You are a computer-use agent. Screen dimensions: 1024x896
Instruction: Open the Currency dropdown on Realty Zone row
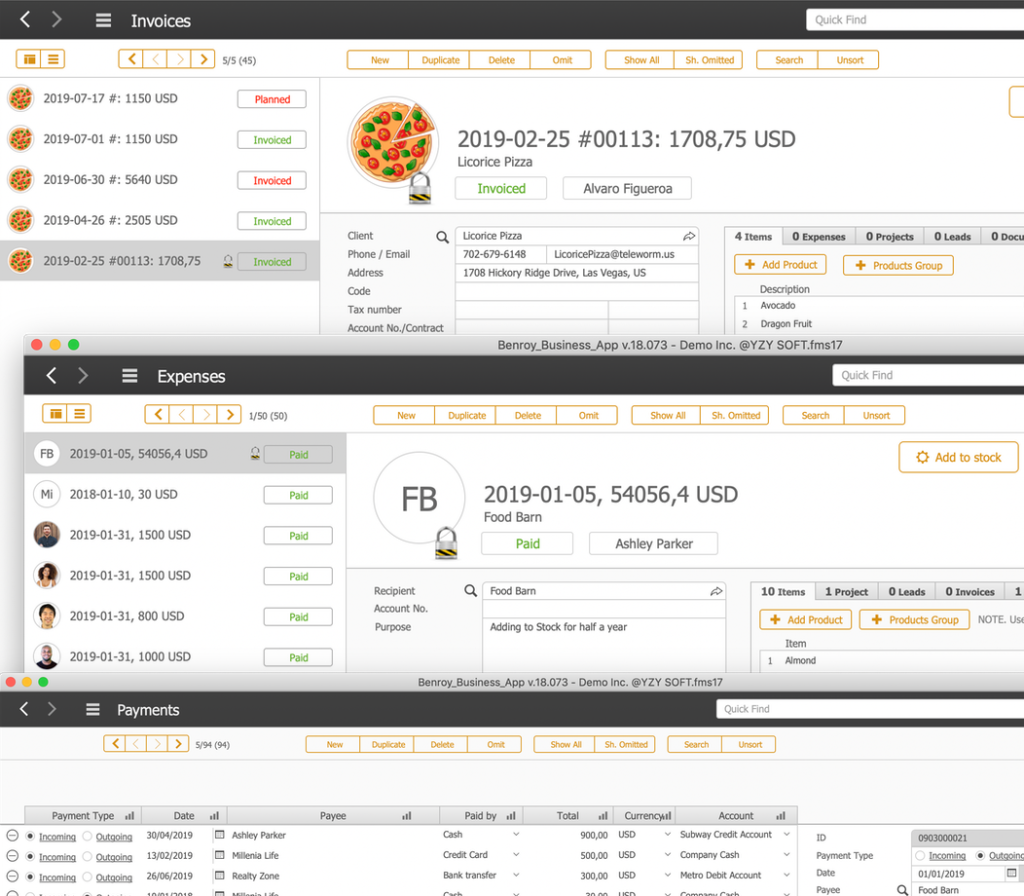coord(667,877)
